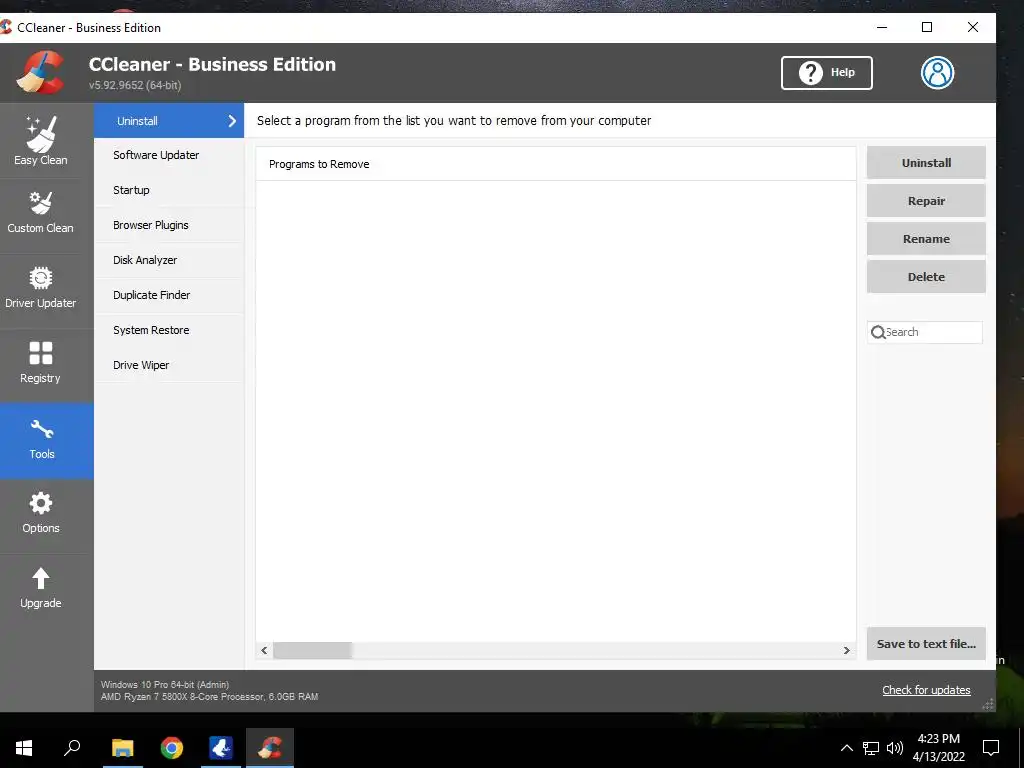Open the notification center icon
This screenshot has width=1024, height=768.
click(991, 748)
